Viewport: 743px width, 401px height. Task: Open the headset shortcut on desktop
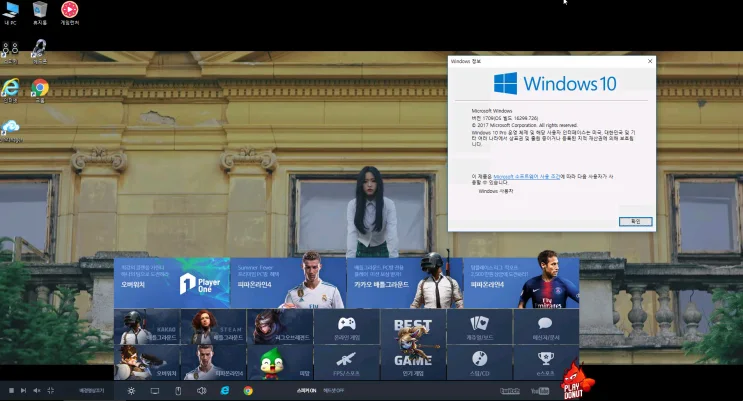pos(39,52)
